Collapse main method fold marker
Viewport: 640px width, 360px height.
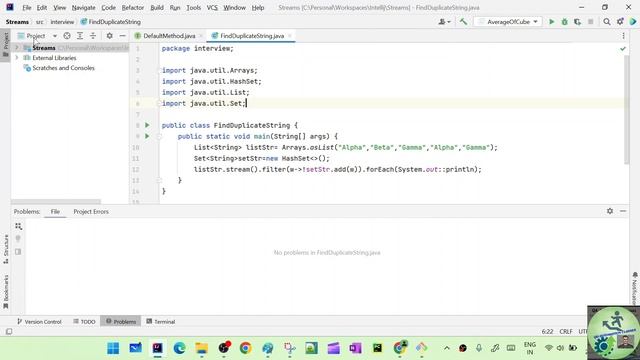(x=160, y=136)
